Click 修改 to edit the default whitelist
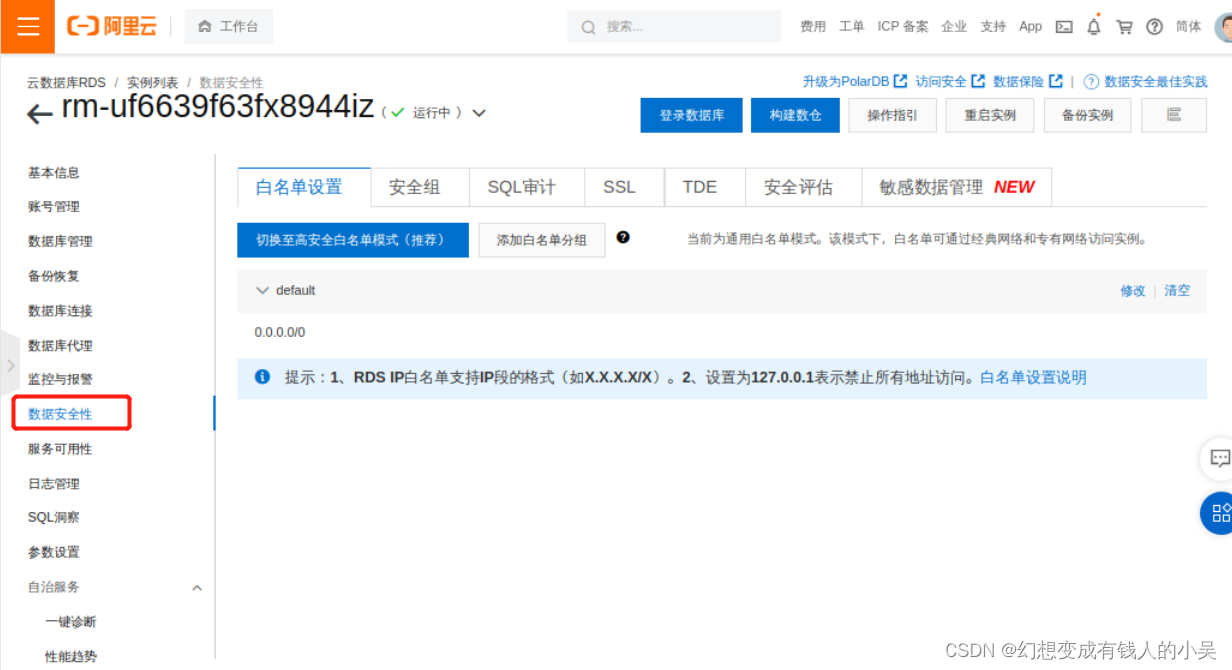1232x670 pixels. (x=1132, y=290)
